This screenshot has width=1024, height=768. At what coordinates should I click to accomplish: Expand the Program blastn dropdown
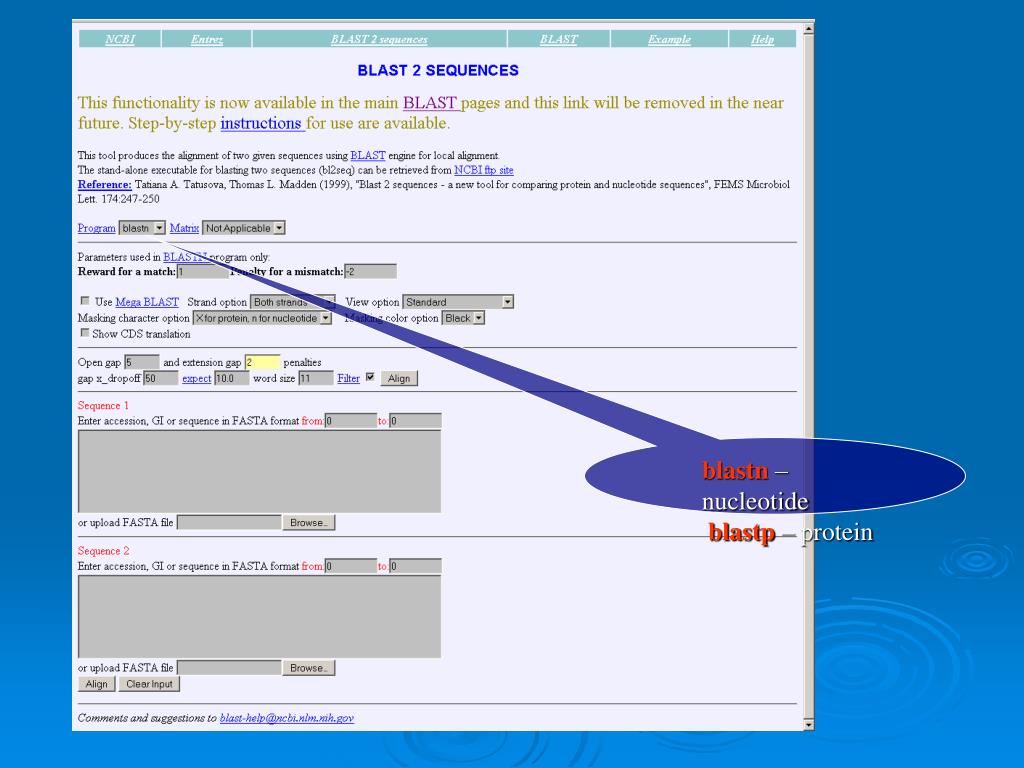pos(142,228)
